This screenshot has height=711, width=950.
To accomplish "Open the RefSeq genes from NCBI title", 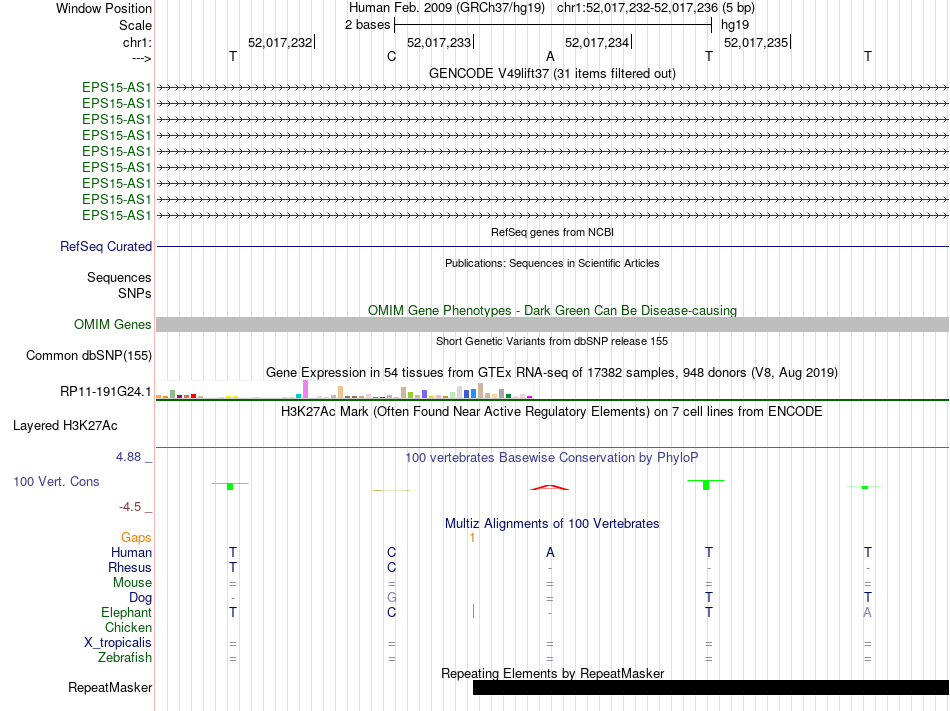I will click(552, 232).
